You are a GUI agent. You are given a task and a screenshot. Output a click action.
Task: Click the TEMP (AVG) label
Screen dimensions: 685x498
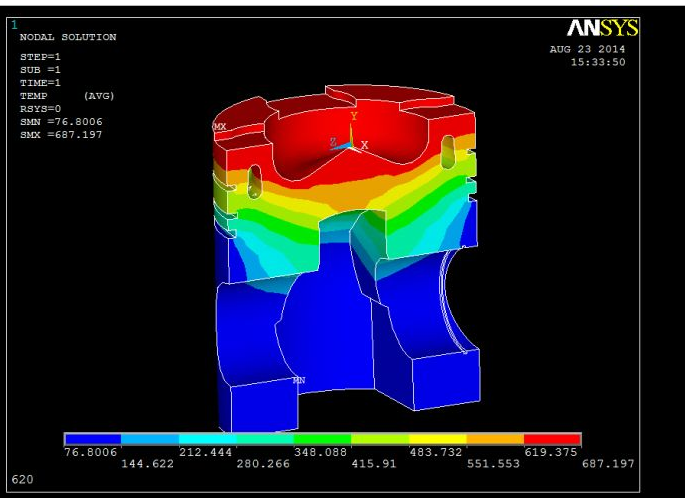[x=67, y=96]
